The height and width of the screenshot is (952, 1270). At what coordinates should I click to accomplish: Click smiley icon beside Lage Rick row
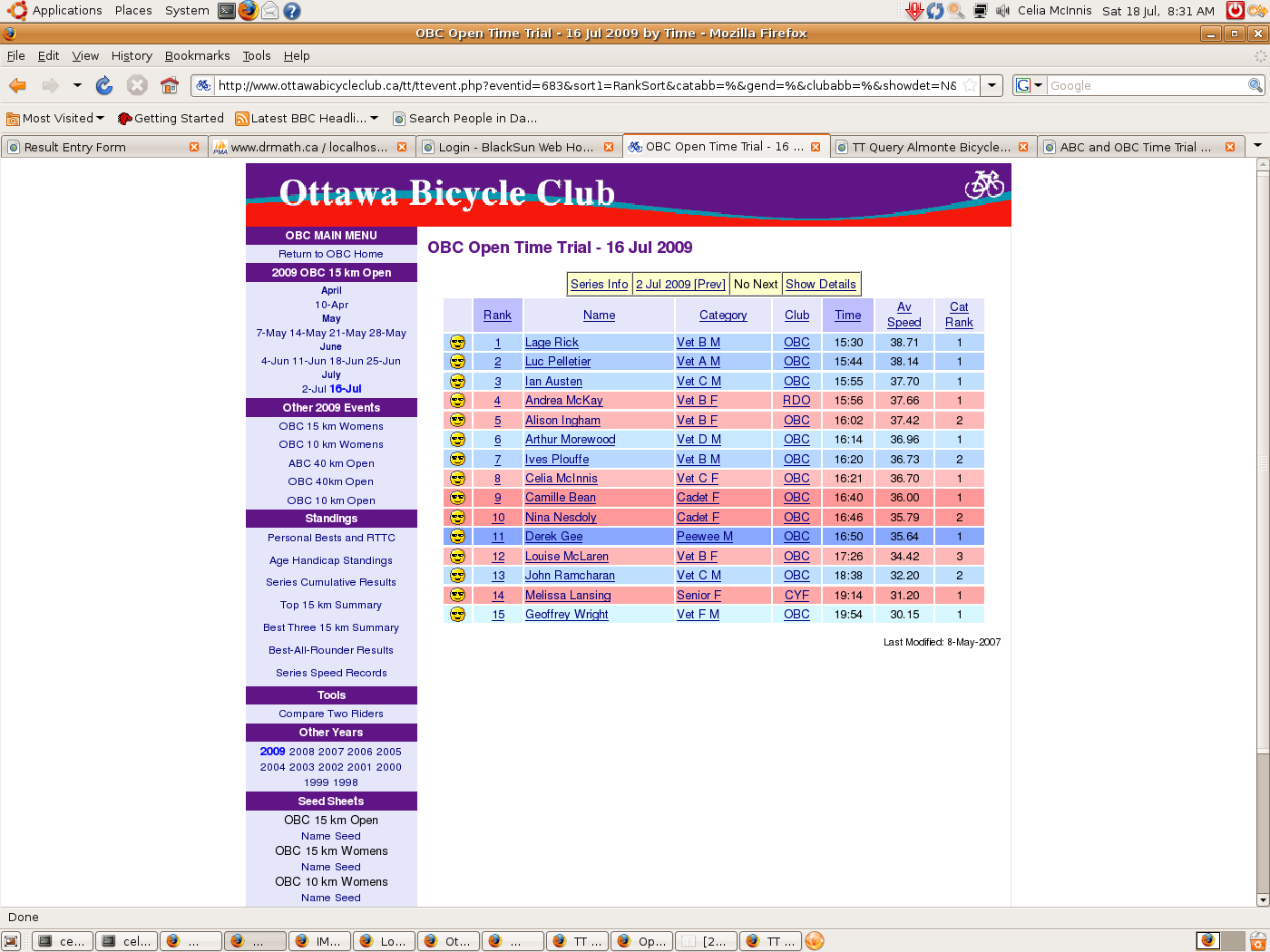point(457,343)
